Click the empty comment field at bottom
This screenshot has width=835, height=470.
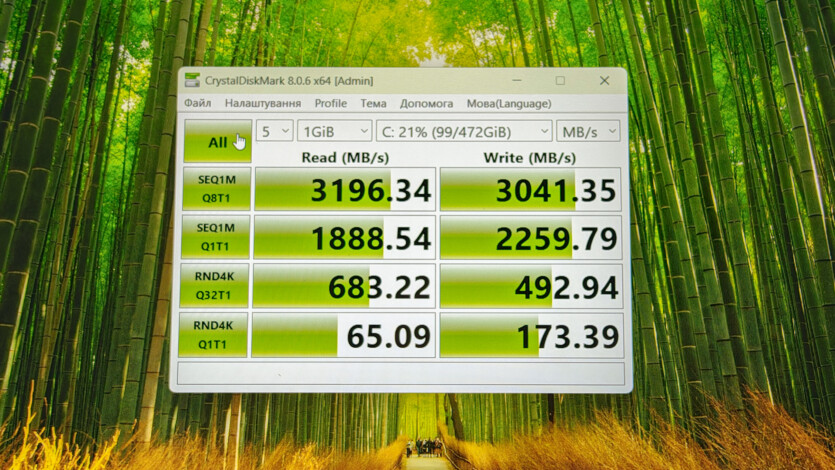pos(400,374)
